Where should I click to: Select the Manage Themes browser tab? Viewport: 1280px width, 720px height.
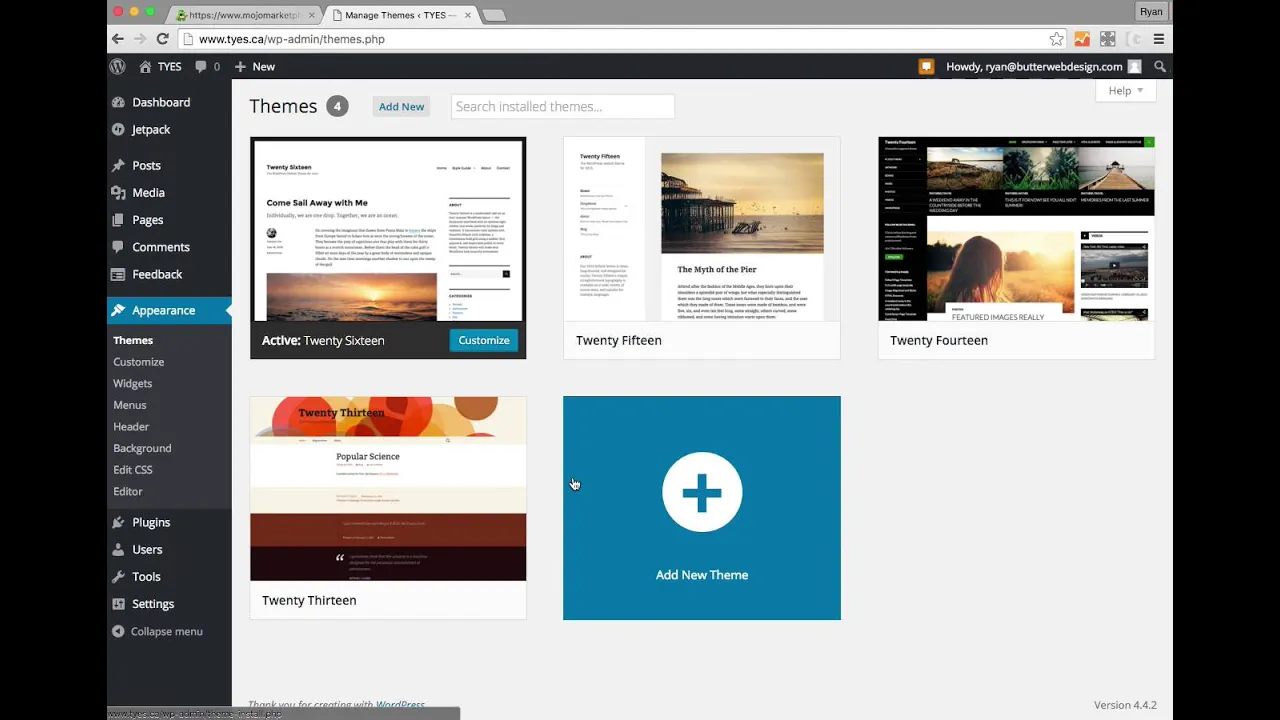pos(402,15)
